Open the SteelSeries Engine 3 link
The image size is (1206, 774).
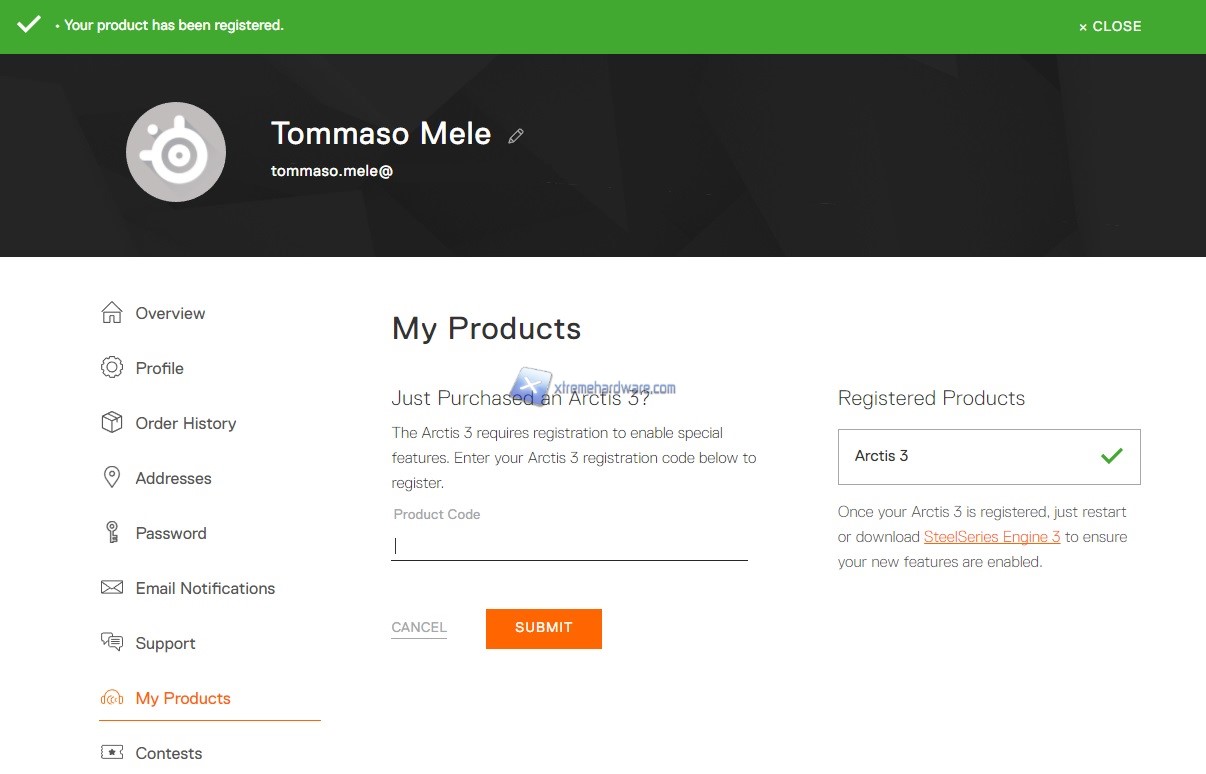[x=992, y=537]
